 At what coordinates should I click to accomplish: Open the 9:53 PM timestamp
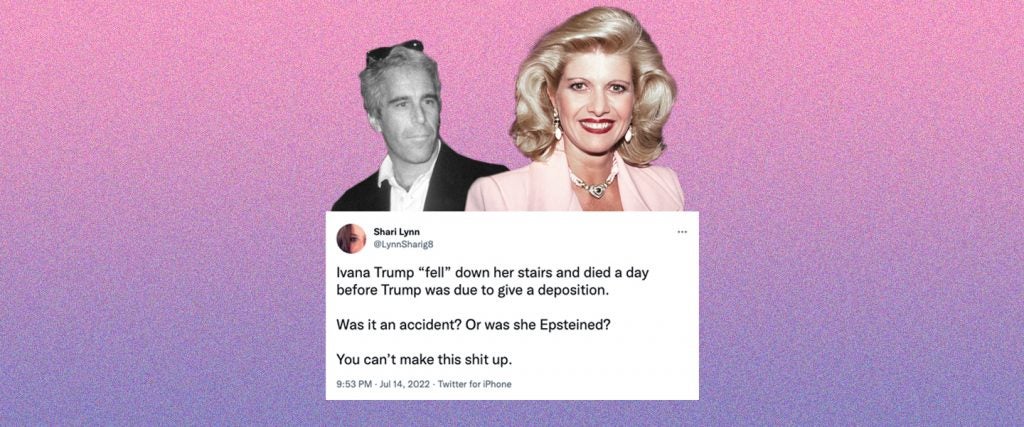click(353, 384)
